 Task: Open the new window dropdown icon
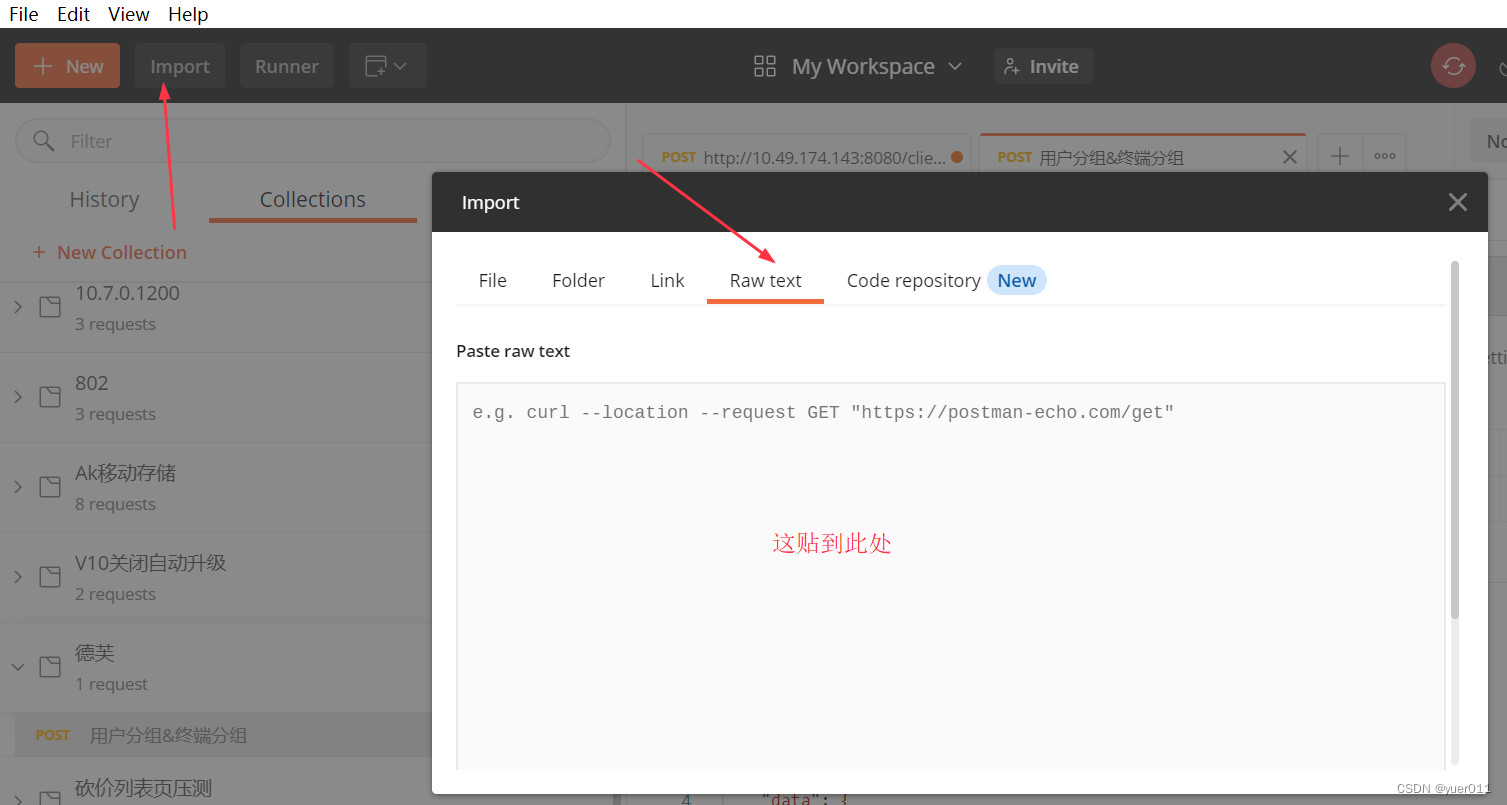pyautogui.click(x=388, y=66)
